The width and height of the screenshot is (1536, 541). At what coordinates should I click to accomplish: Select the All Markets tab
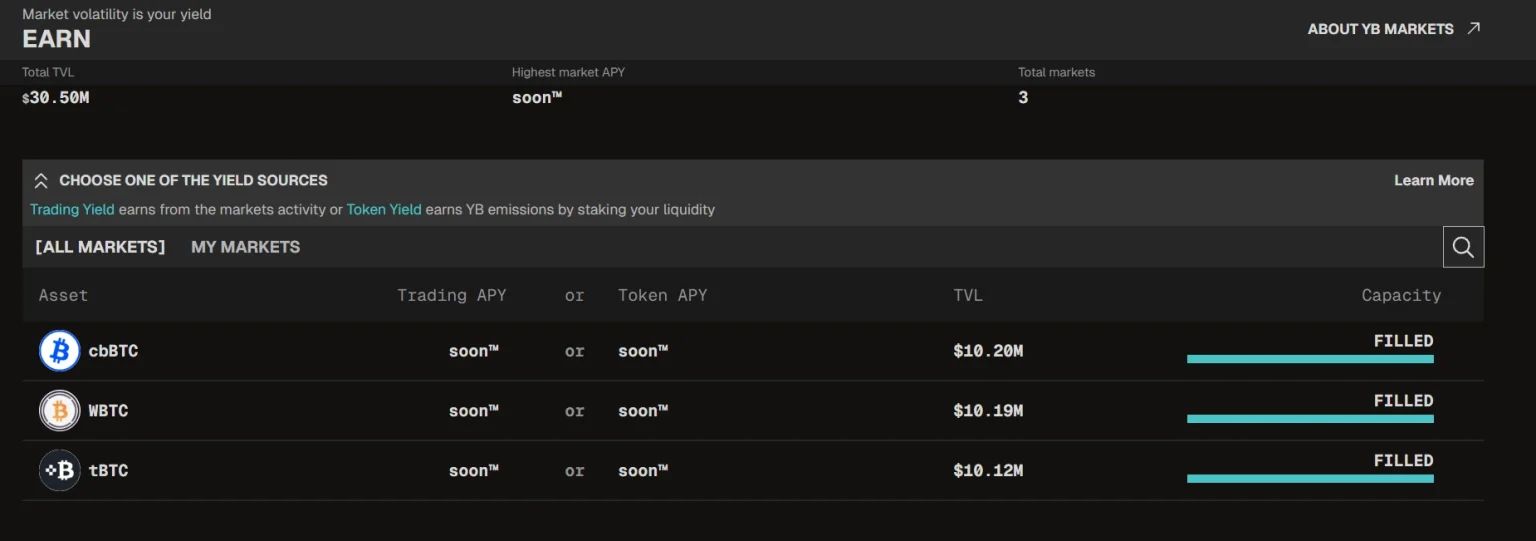point(100,247)
